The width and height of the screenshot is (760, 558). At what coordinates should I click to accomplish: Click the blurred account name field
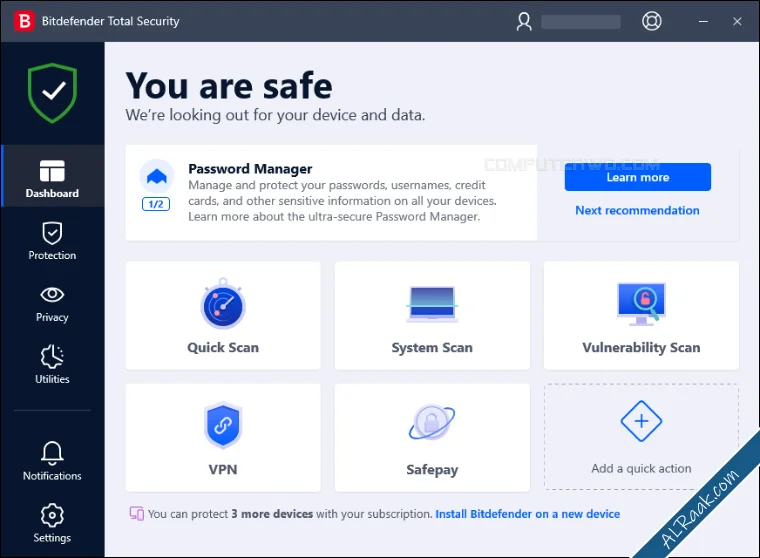pos(581,22)
